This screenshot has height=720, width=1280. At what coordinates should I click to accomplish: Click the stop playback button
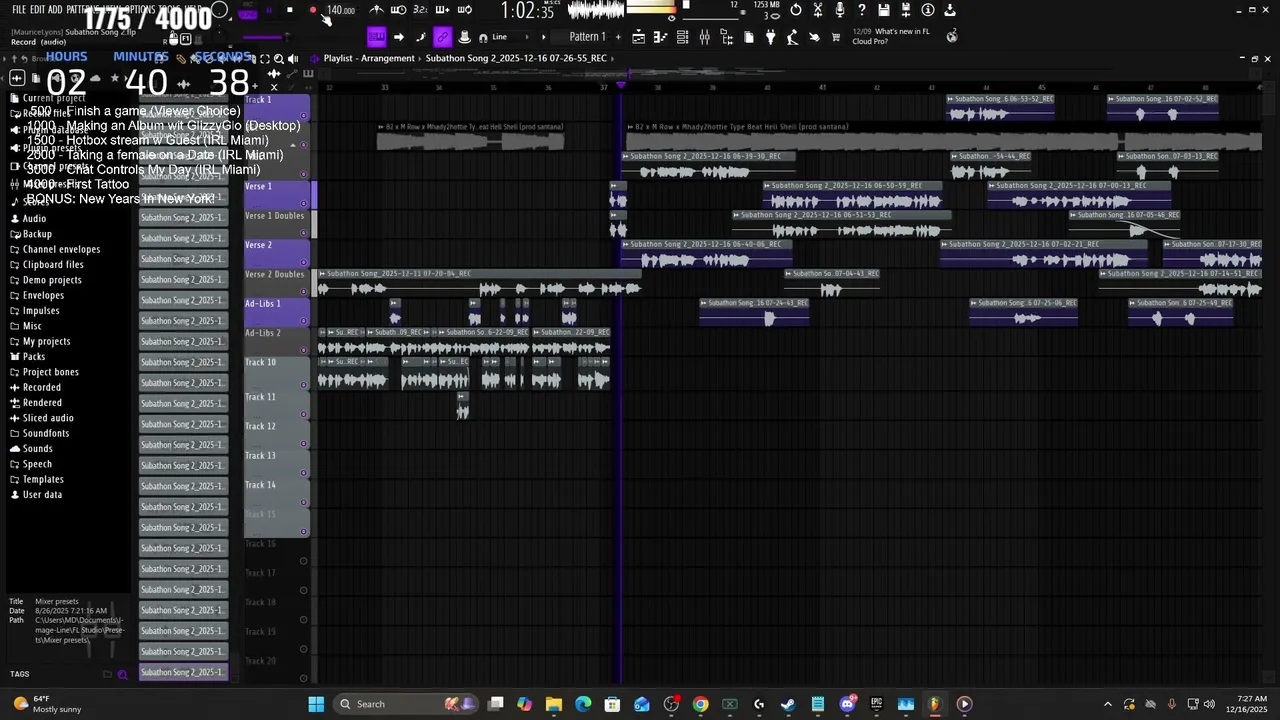point(290,10)
